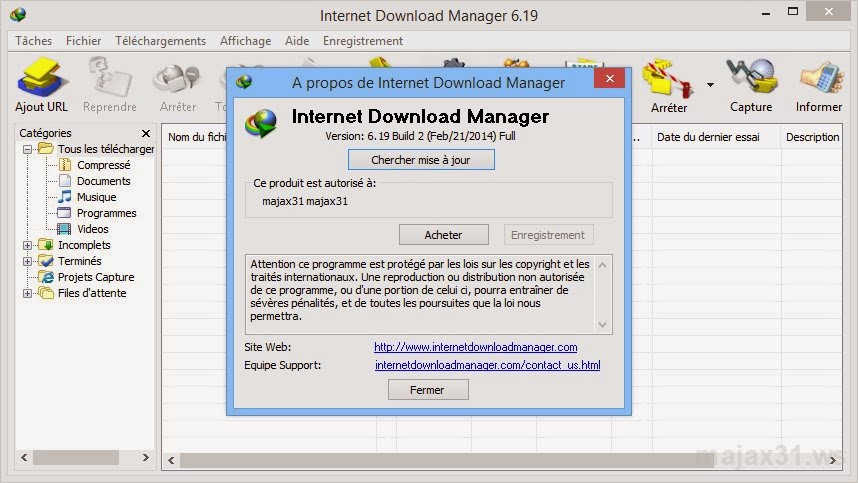Click Categories panel scroll right arrow
The height and width of the screenshot is (483, 858).
[146, 457]
